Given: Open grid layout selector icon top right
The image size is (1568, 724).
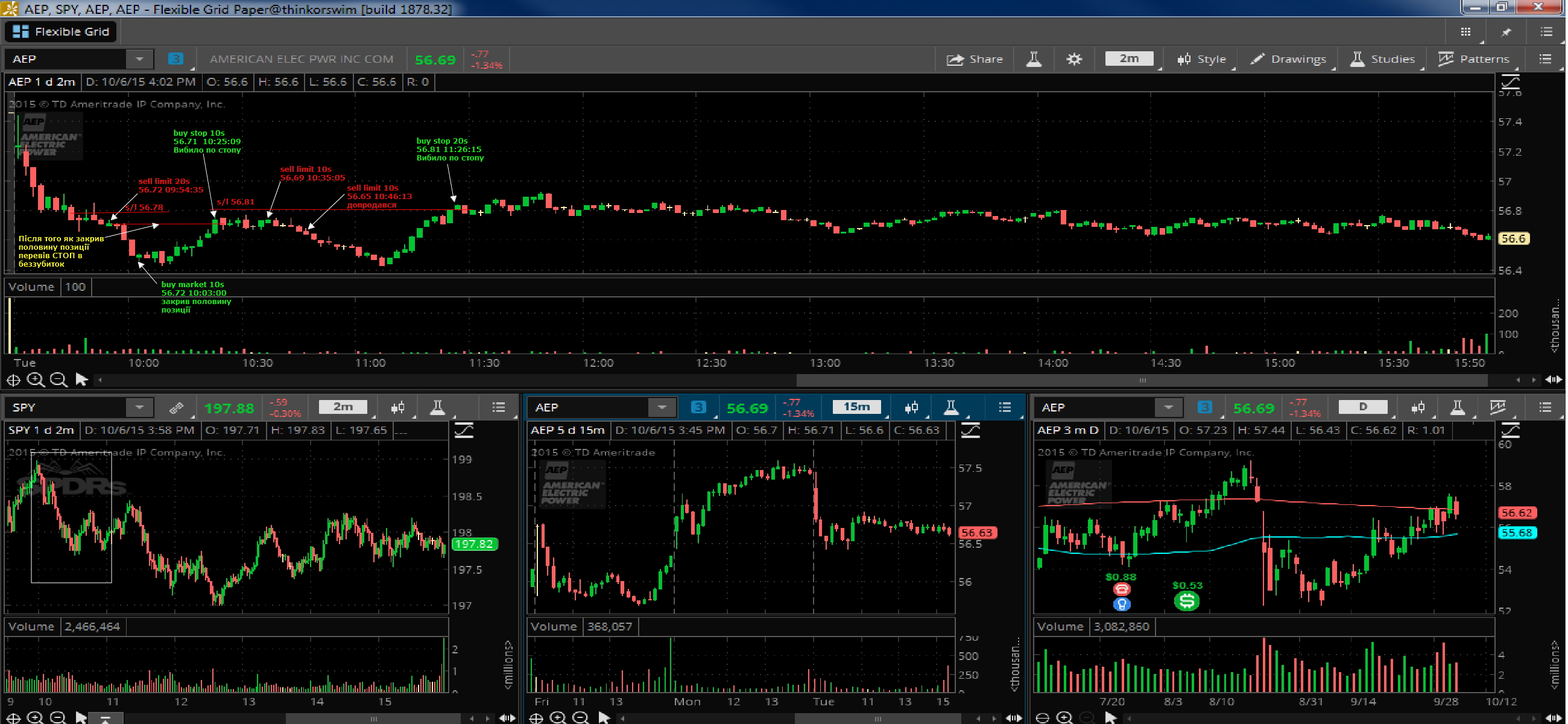Looking at the screenshot, I should (x=1465, y=31).
